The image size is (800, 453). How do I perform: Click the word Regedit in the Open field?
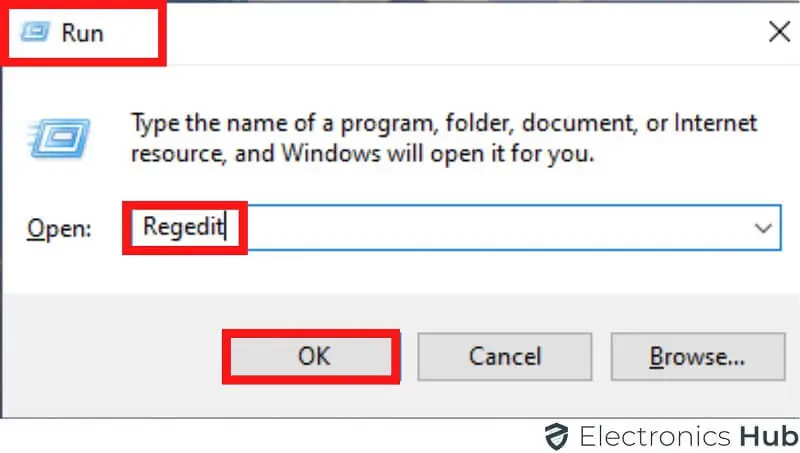(x=181, y=227)
